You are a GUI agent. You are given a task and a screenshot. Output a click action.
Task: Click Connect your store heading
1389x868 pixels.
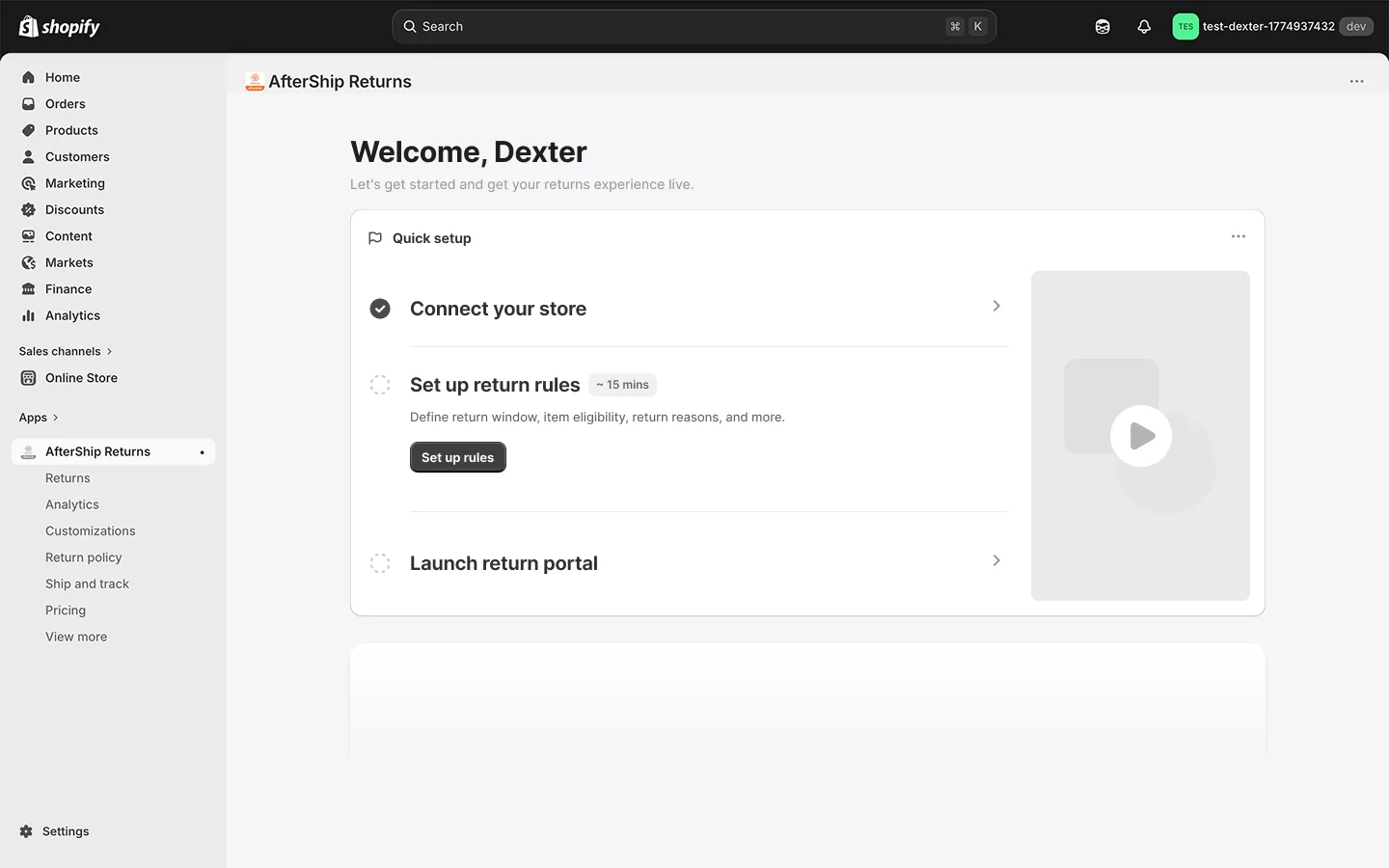(x=498, y=309)
